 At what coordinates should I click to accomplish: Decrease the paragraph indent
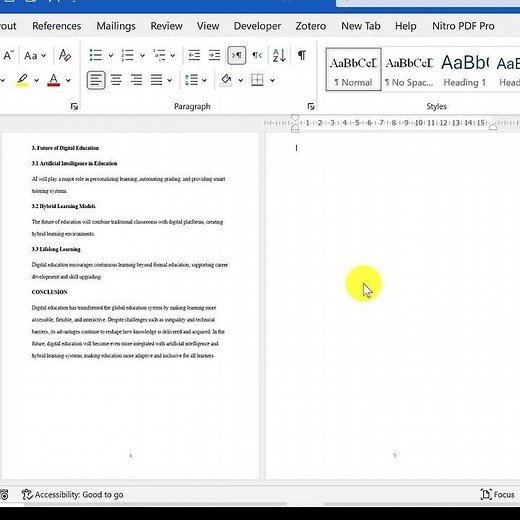(x=194, y=55)
